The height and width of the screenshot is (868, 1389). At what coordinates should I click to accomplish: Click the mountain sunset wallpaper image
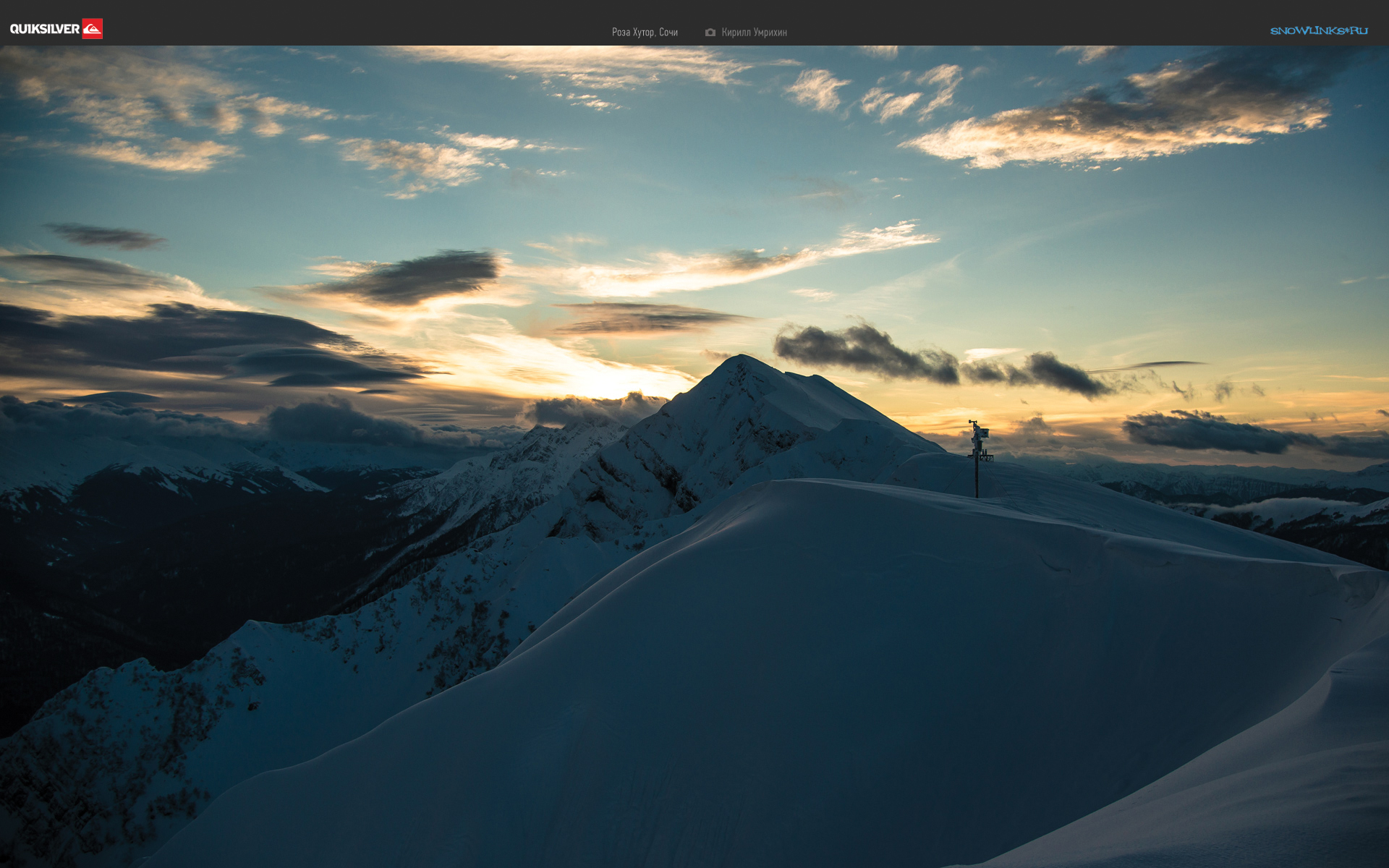(694, 456)
